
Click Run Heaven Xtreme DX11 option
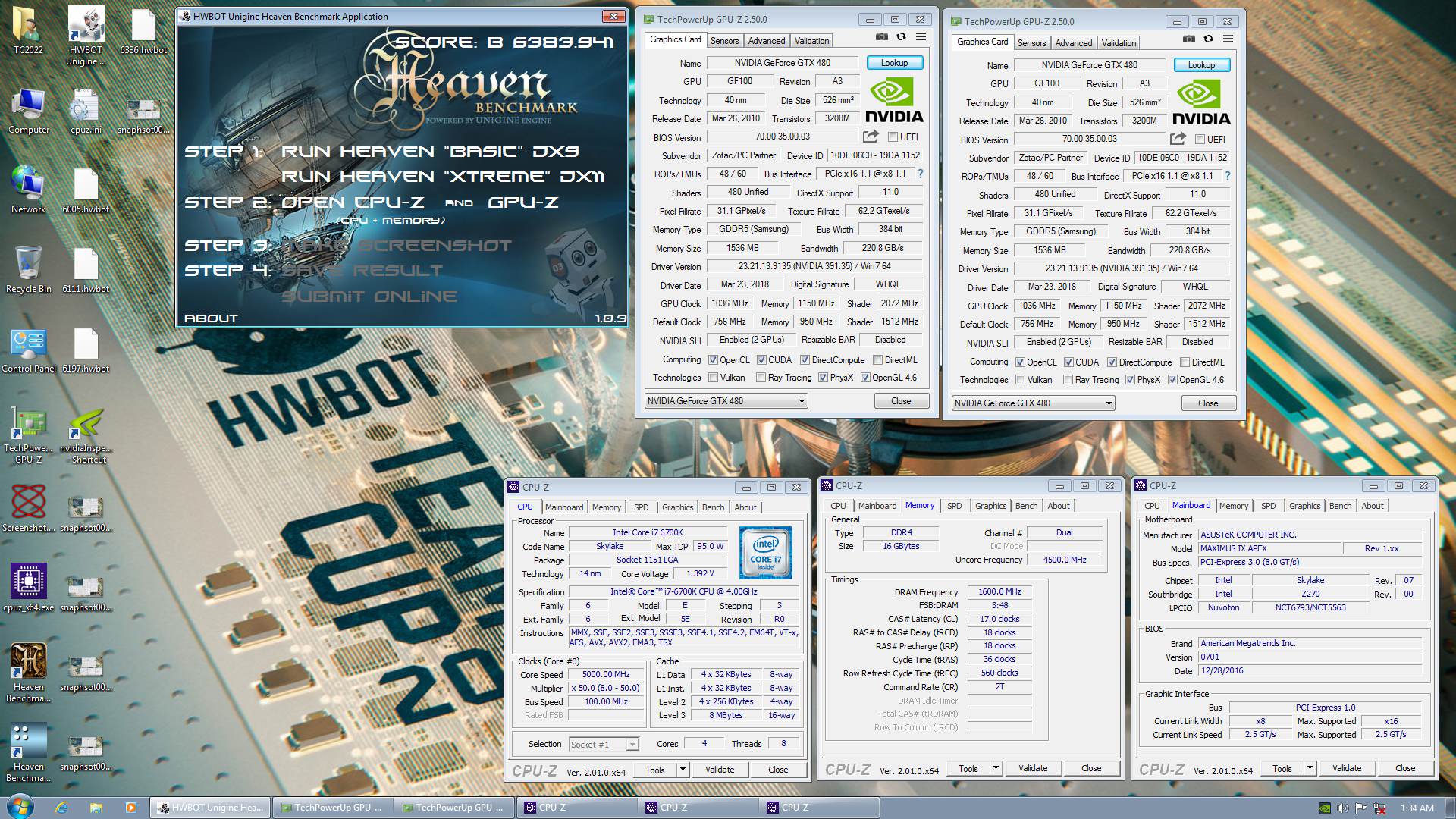pyautogui.click(x=443, y=177)
